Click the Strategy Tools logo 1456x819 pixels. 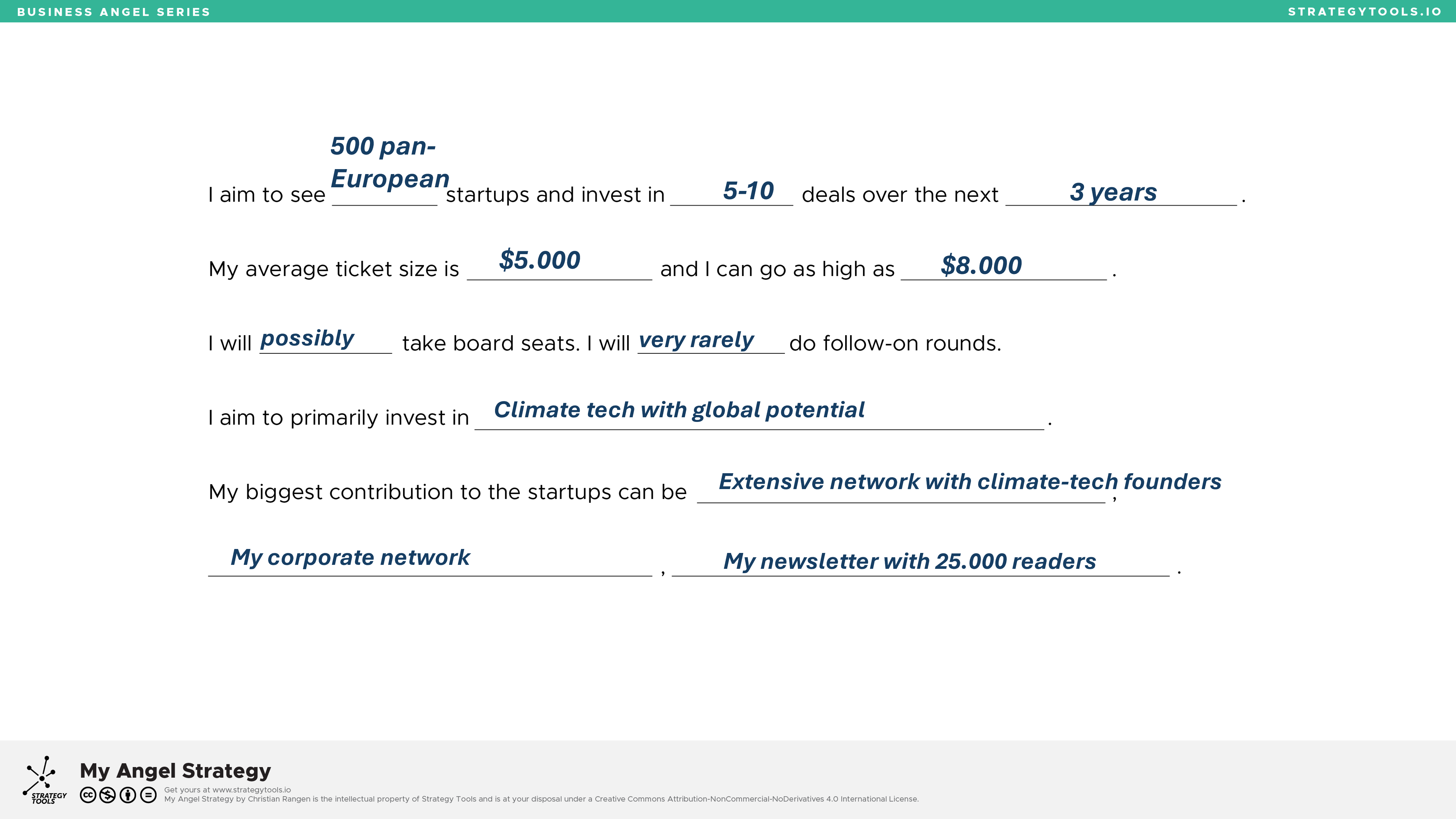[x=44, y=781]
